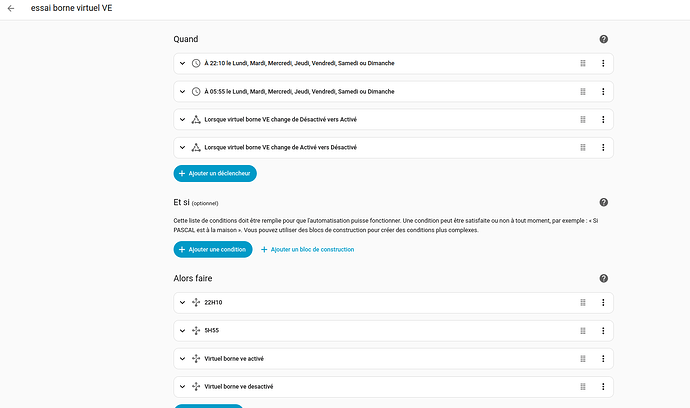Click the Virtuel borne ve desactivé label
This screenshot has height=408, width=690.
239,386
